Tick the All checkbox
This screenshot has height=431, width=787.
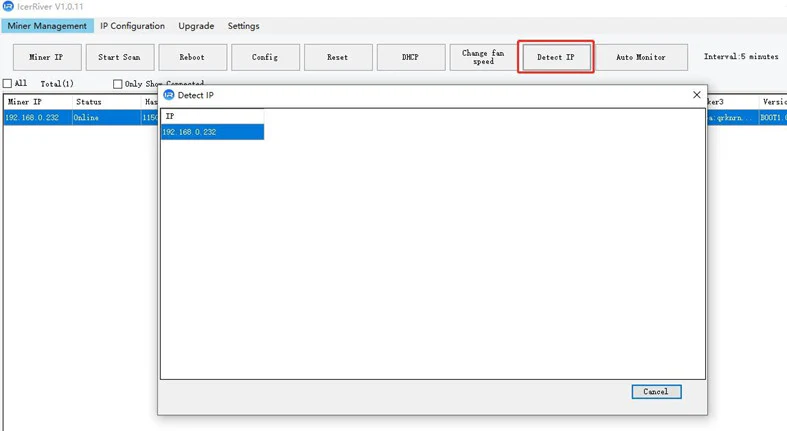click(x=8, y=84)
